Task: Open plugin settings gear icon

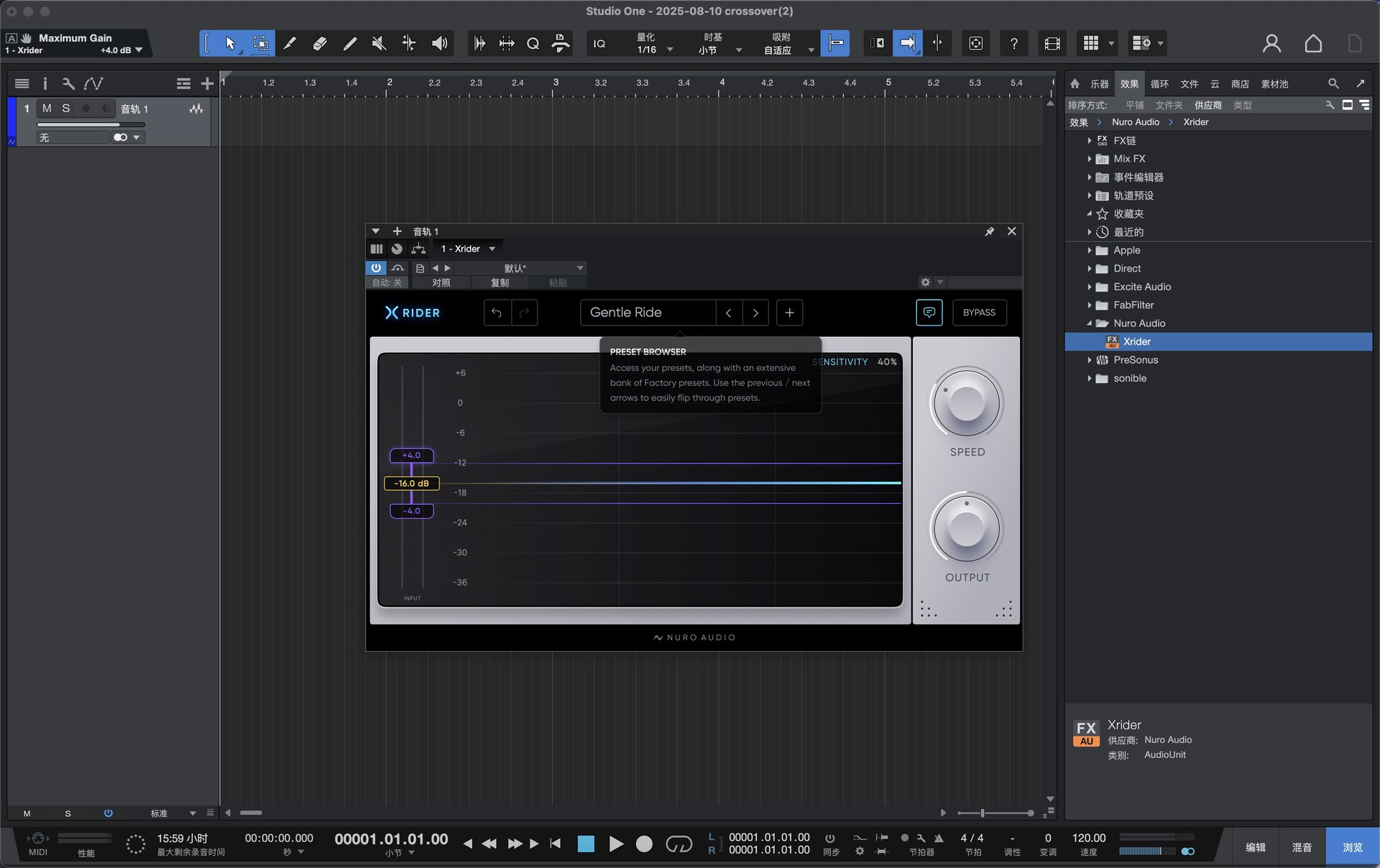Action: (926, 282)
